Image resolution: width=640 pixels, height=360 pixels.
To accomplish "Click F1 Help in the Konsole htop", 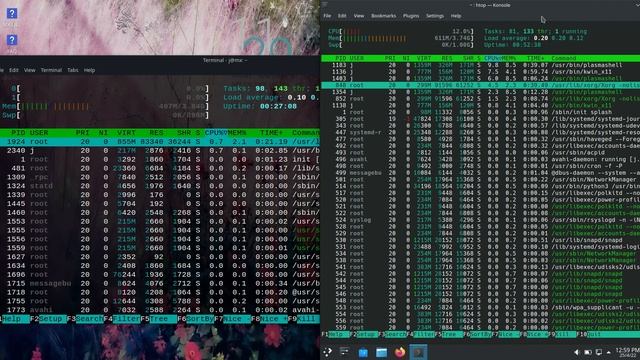I will [335, 334].
